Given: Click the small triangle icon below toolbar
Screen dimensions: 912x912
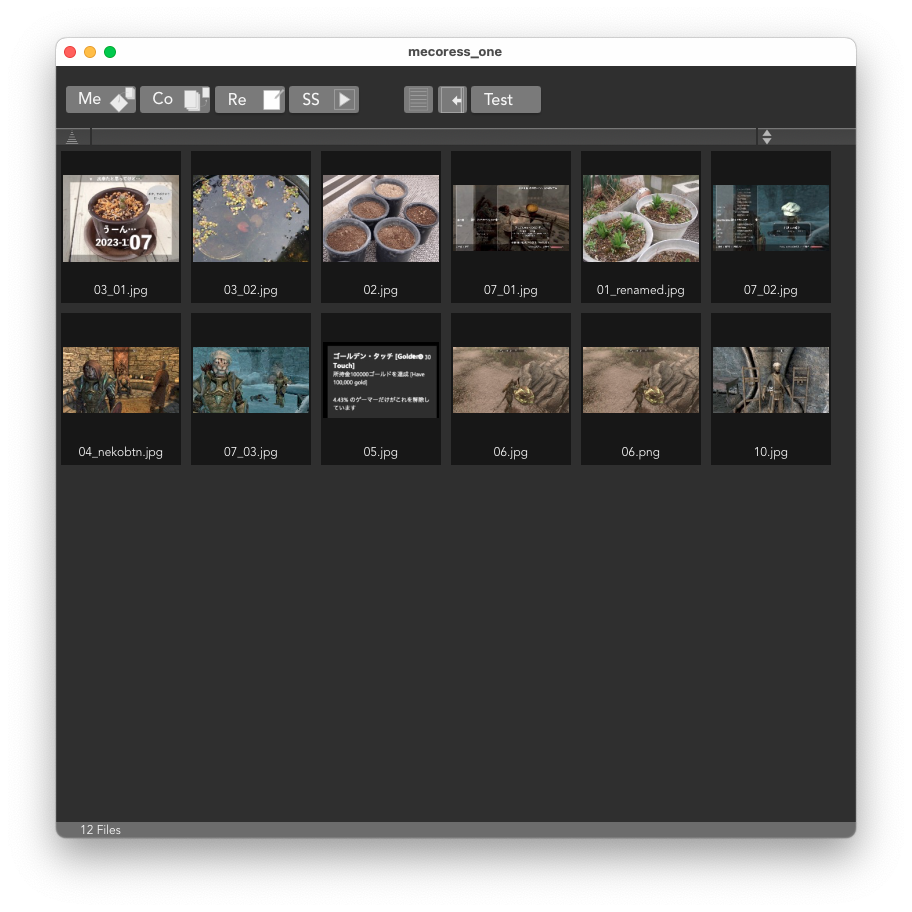Looking at the screenshot, I should pyautogui.click(x=72, y=137).
